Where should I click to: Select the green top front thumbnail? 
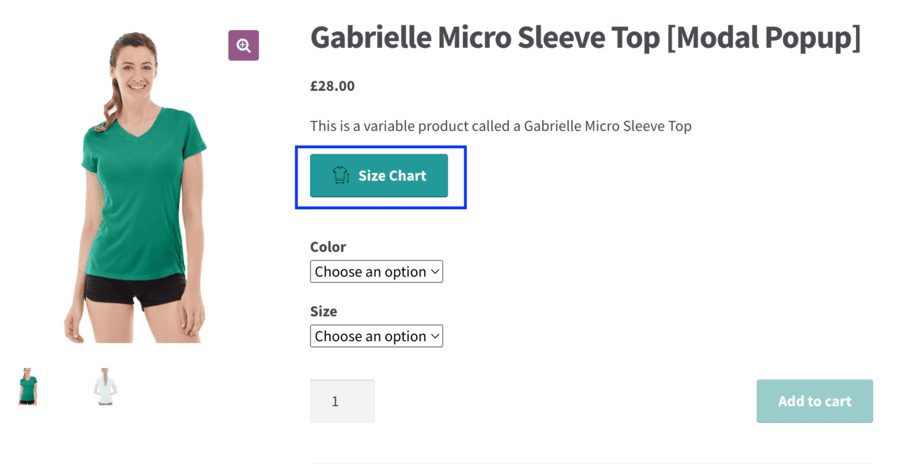[x=28, y=387]
